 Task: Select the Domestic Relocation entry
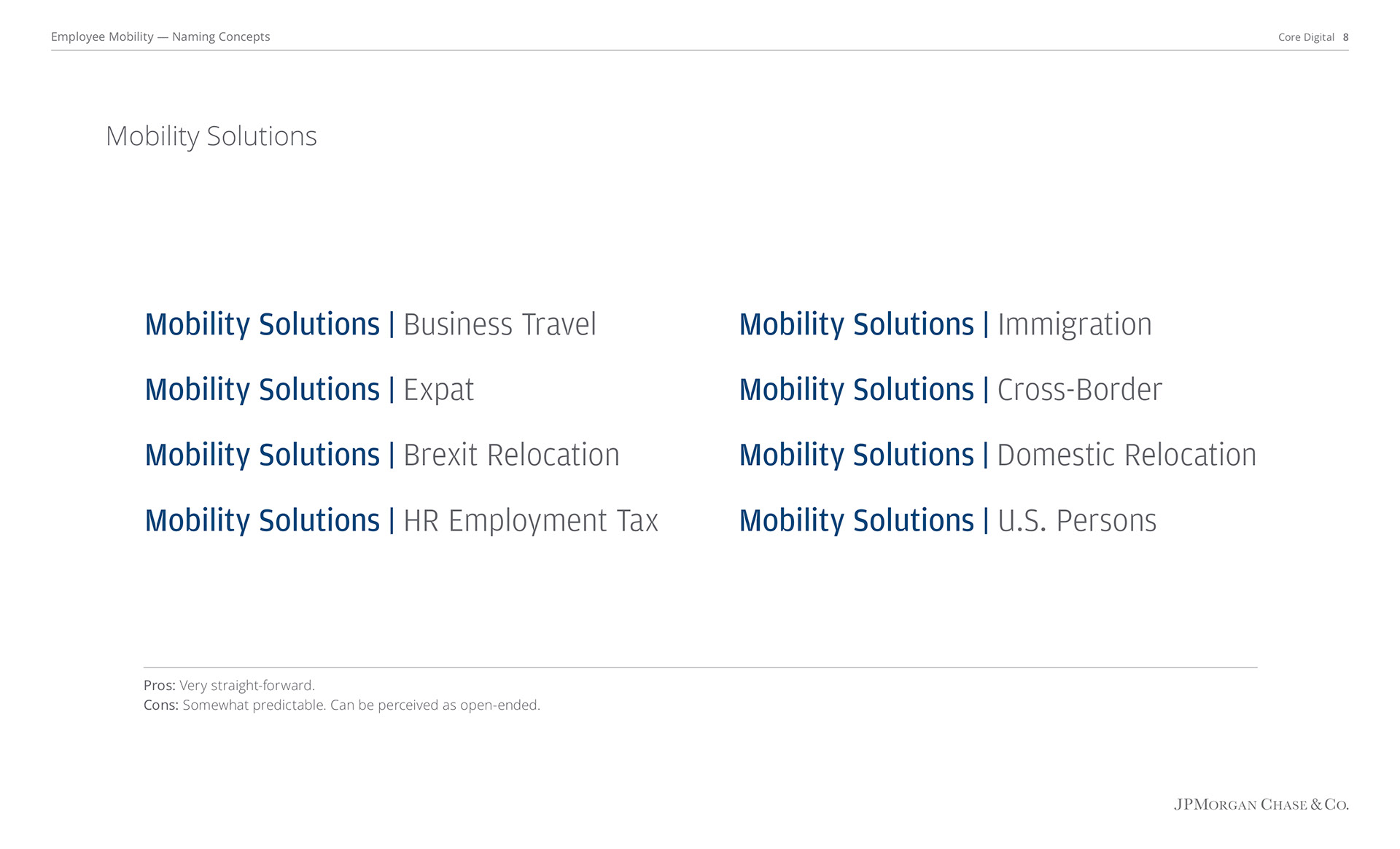(x=998, y=455)
